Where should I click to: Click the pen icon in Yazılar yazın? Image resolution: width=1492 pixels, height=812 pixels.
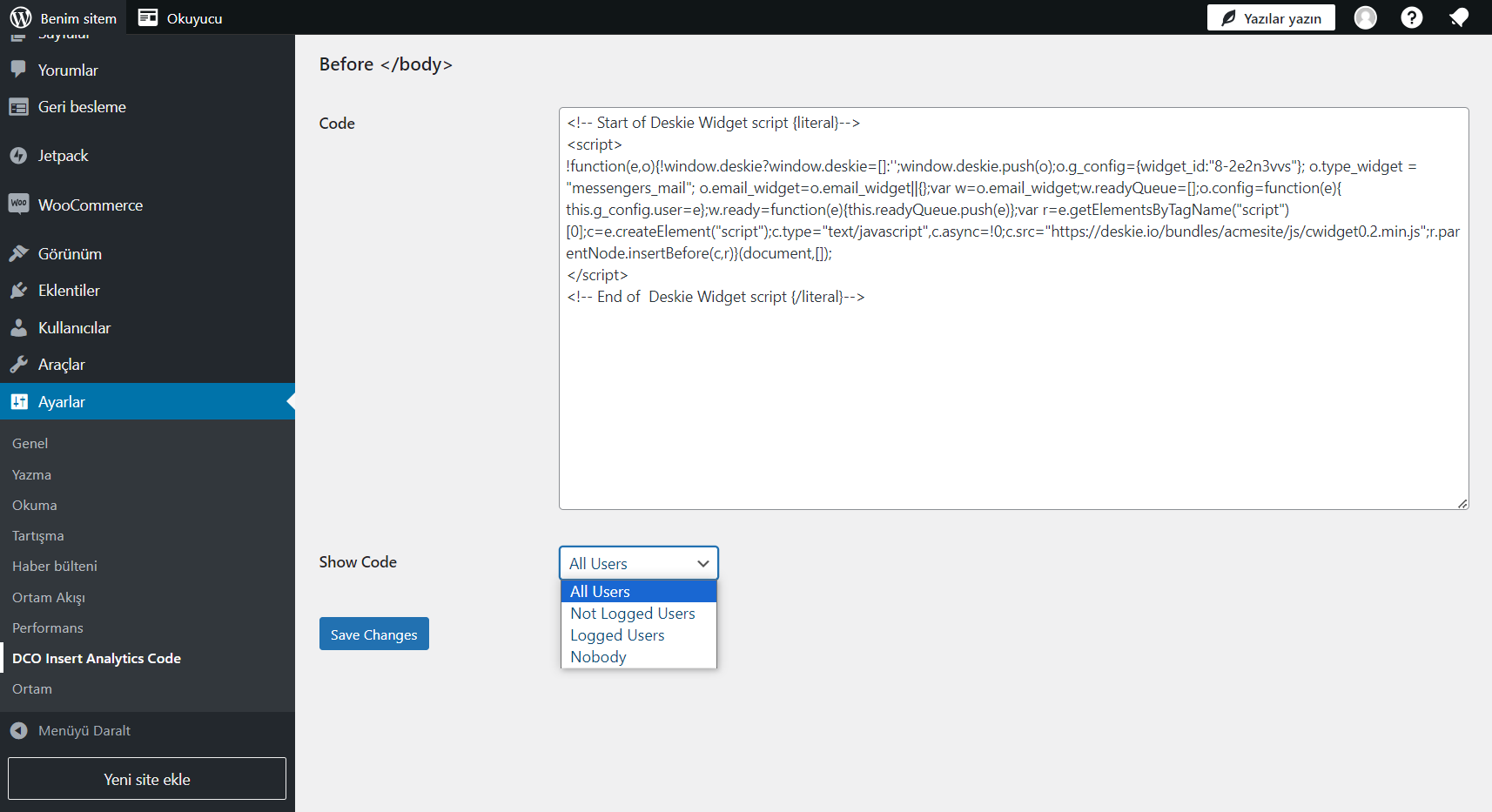1228,18
